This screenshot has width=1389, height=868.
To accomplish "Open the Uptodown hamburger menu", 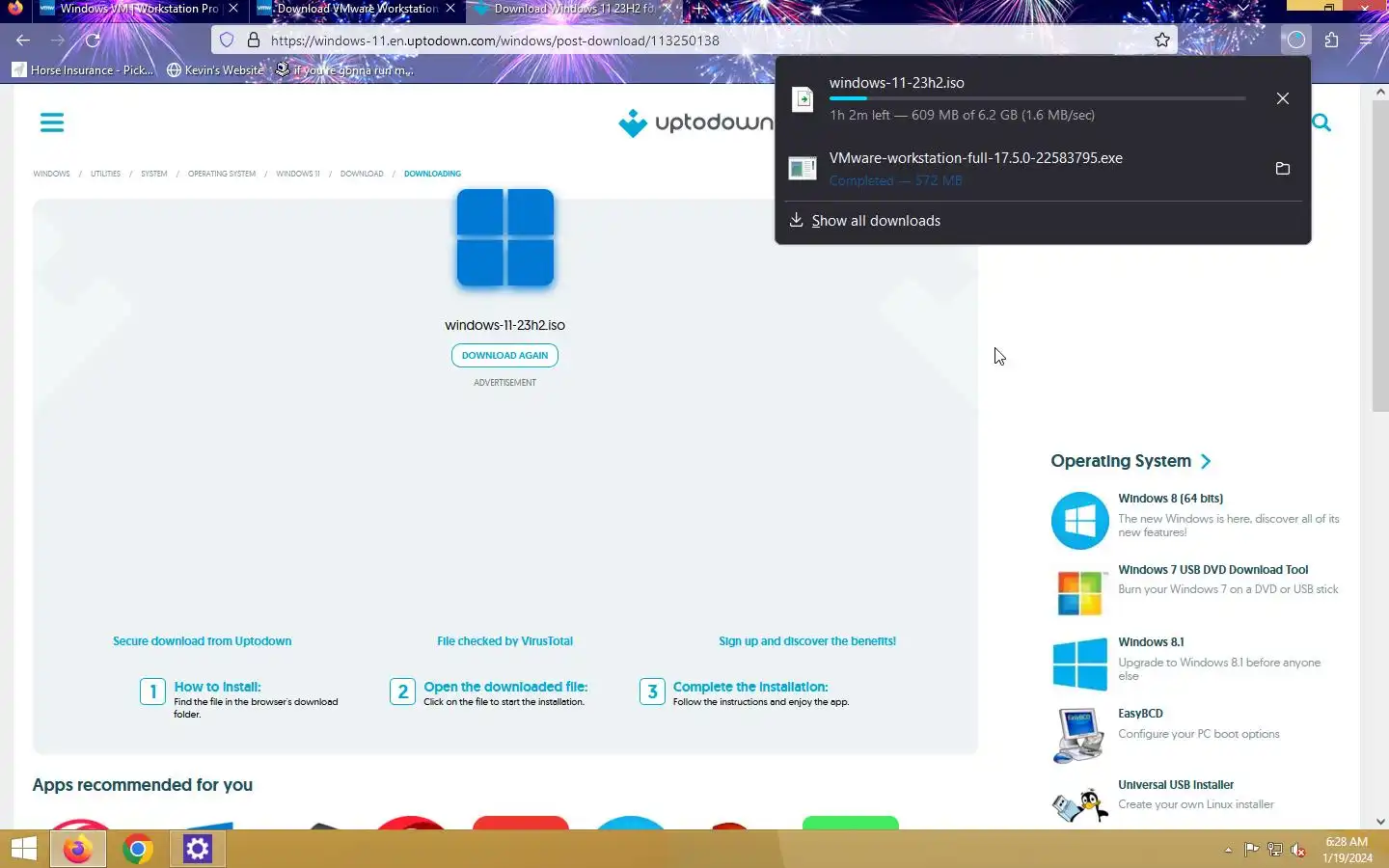I will [52, 122].
